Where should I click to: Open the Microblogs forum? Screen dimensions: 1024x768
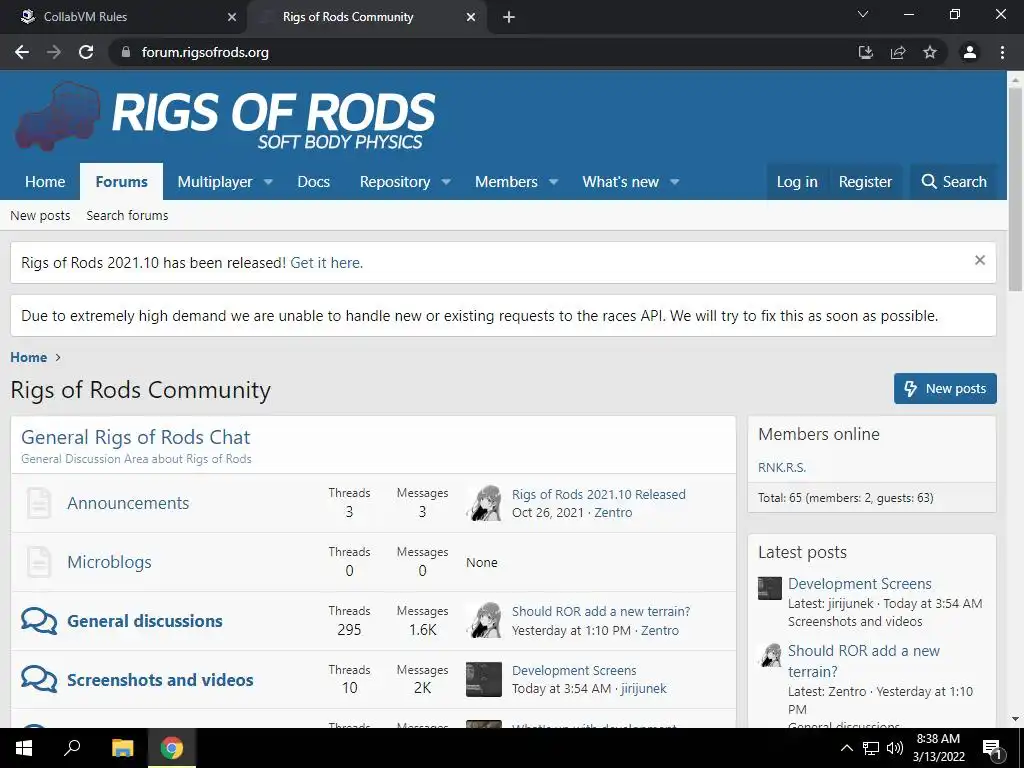[109, 562]
